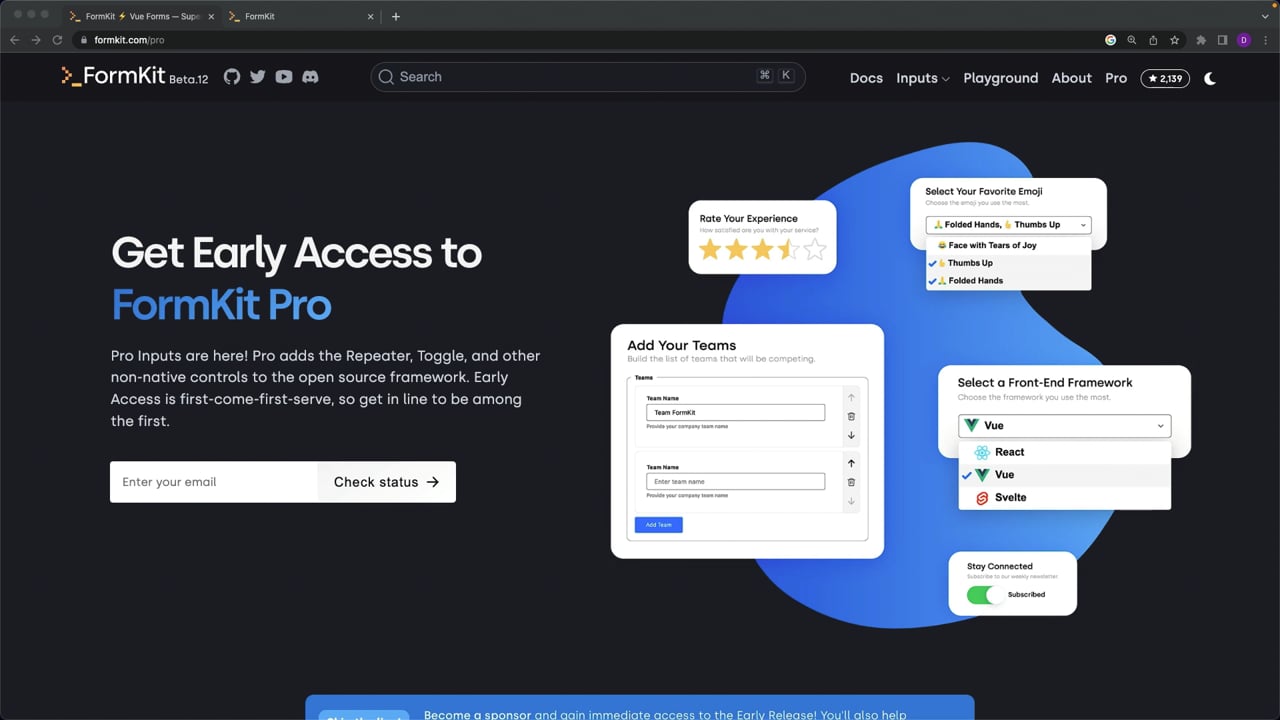Click the share page icon in toolbar
1280x720 pixels.
pos(1153,40)
